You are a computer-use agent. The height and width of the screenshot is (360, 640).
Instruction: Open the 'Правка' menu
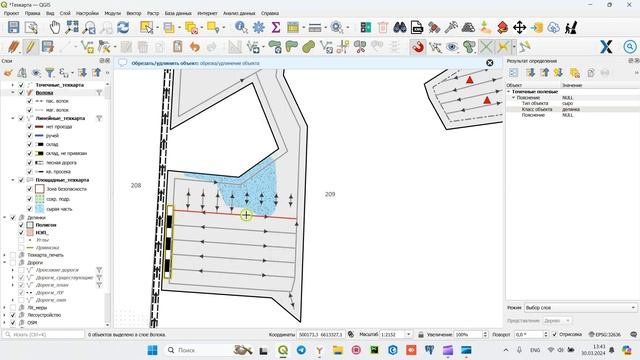(x=33, y=13)
